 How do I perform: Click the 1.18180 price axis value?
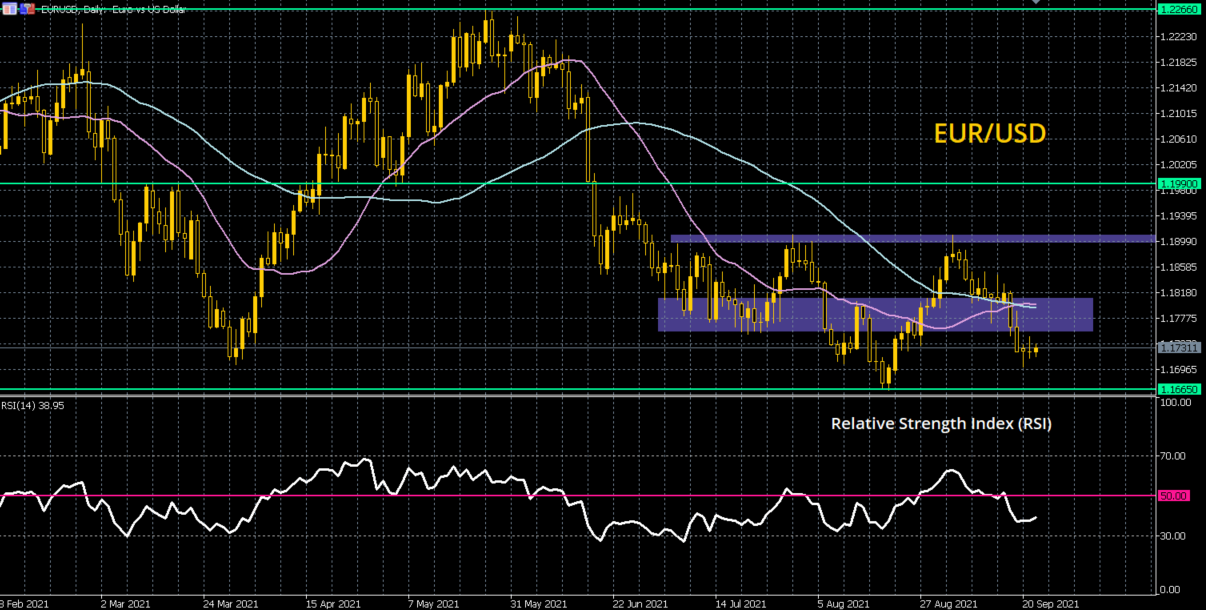(x=1178, y=293)
